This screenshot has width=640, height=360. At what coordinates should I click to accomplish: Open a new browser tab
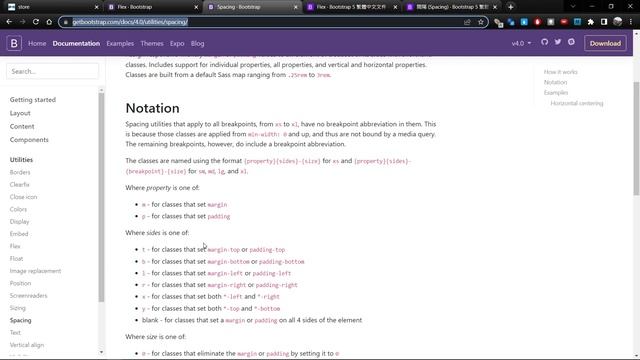(511, 7)
